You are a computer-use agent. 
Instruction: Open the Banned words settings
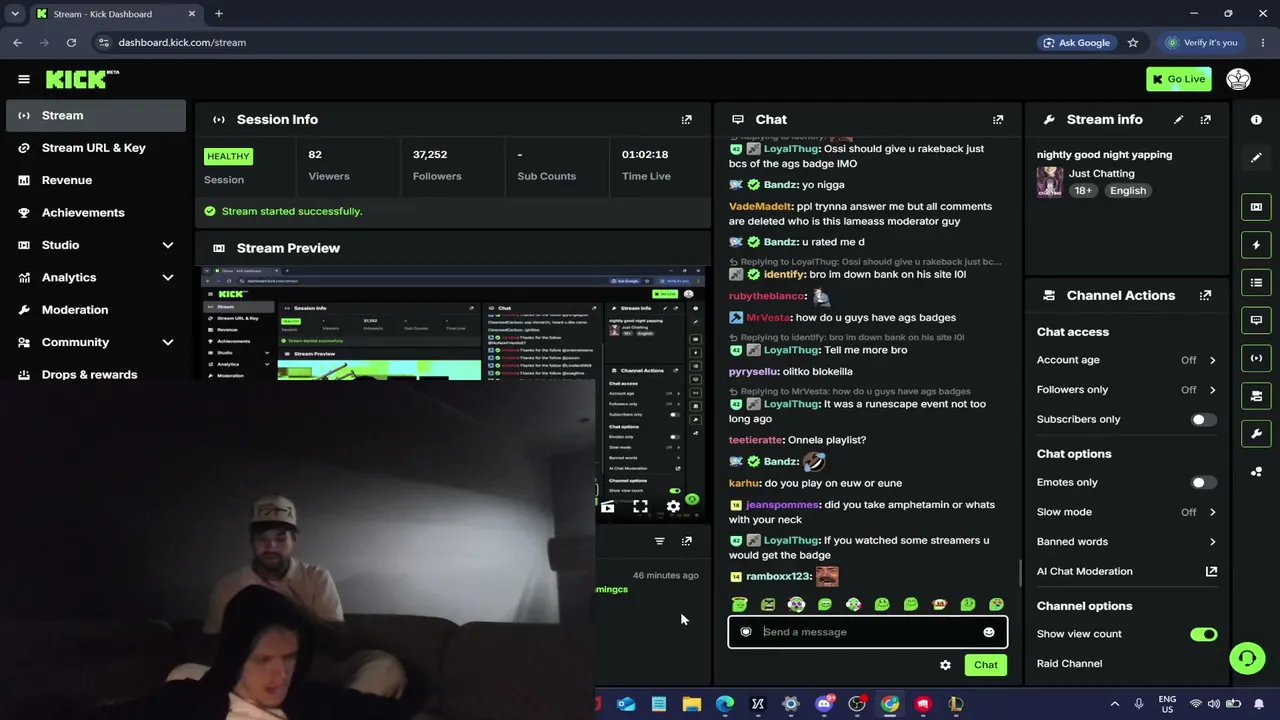pyautogui.click(x=1127, y=542)
